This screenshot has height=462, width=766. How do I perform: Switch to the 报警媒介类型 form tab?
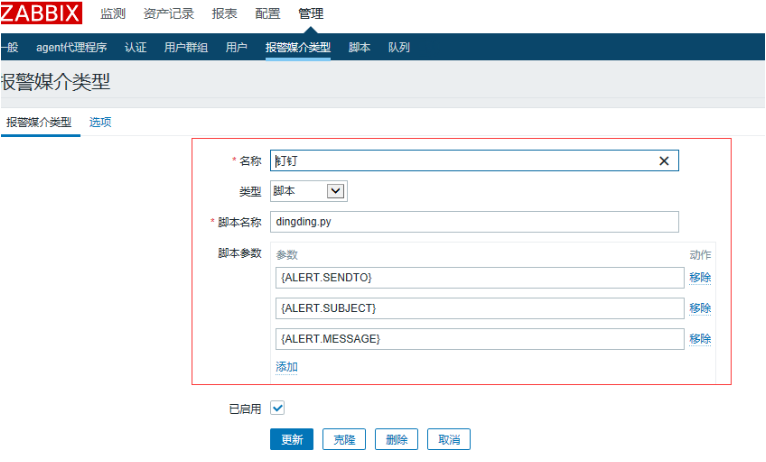coord(39,122)
